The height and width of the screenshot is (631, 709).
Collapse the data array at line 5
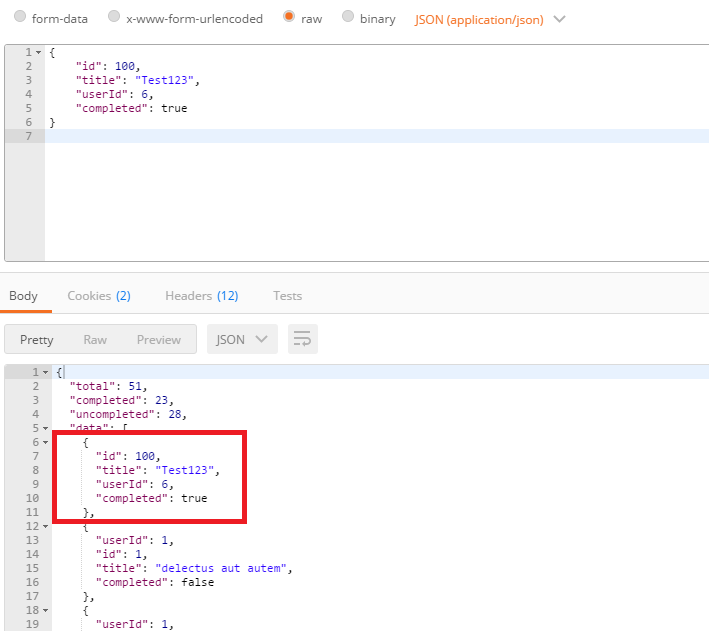[x=45, y=428]
